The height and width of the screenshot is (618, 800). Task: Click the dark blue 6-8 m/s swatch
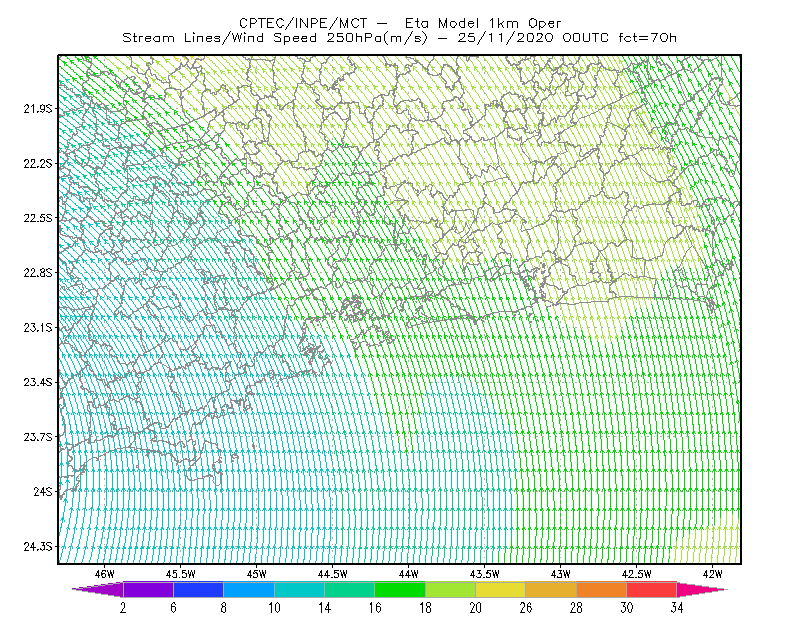[198, 589]
